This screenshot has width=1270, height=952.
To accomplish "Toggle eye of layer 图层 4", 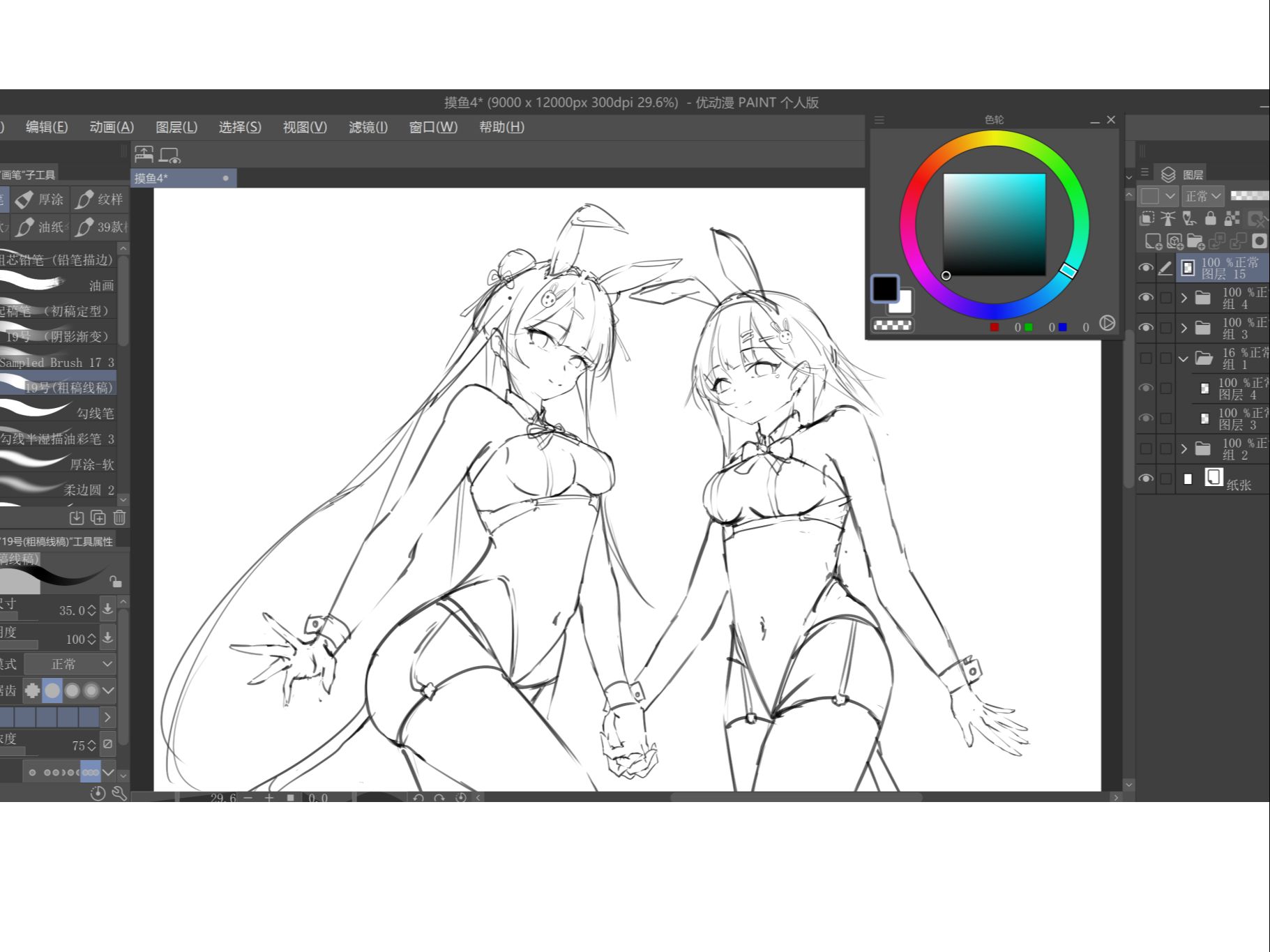I will [x=1145, y=388].
